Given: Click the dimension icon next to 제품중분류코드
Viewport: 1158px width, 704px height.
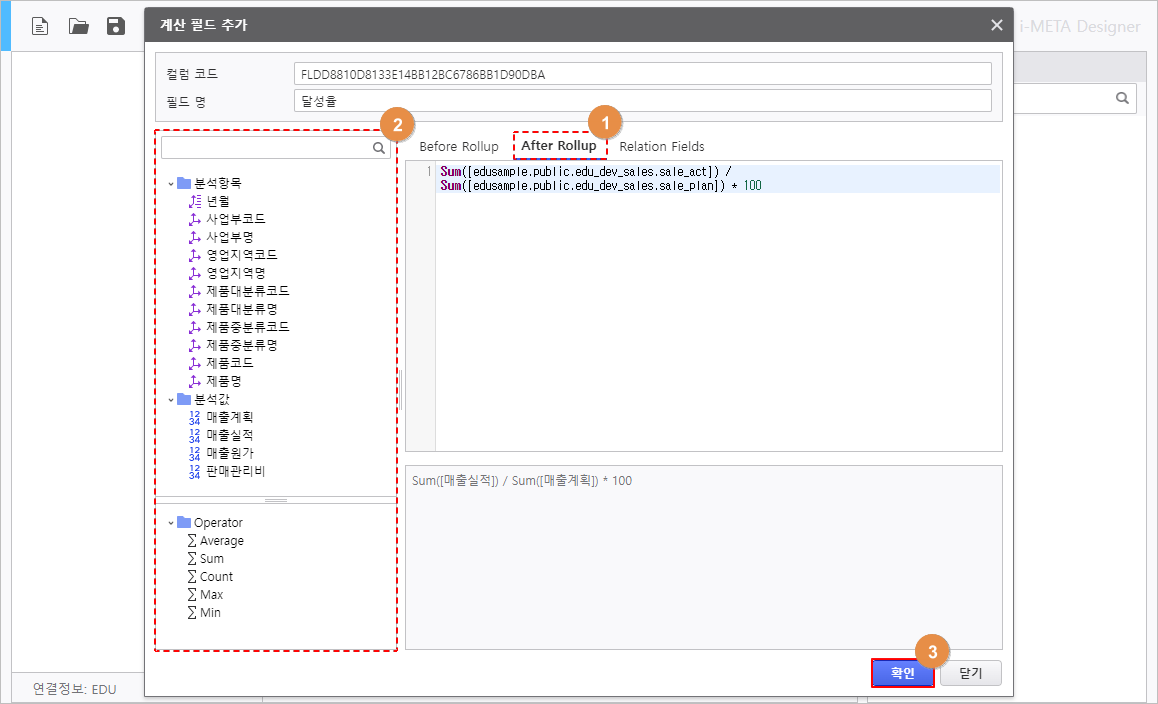Looking at the screenshot, I should [x=195, y=327].
